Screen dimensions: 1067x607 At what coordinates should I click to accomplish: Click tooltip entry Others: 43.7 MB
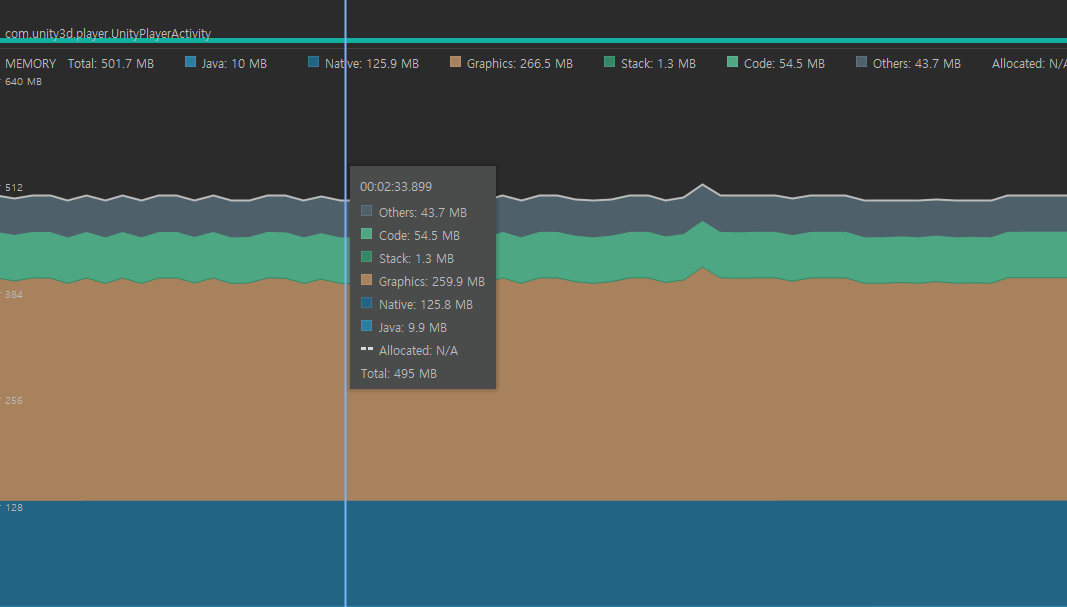pos(414,212)
